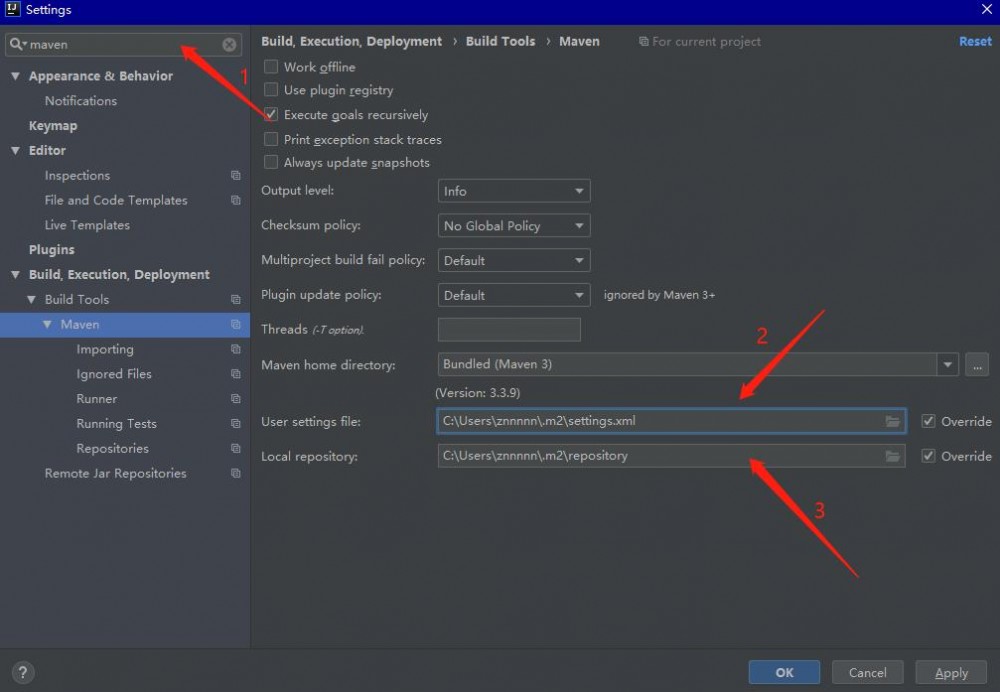Enable Work offline checkbox
Viewport: 1000px width, 692px height.
pyautogui.click(x=271, y=66)
